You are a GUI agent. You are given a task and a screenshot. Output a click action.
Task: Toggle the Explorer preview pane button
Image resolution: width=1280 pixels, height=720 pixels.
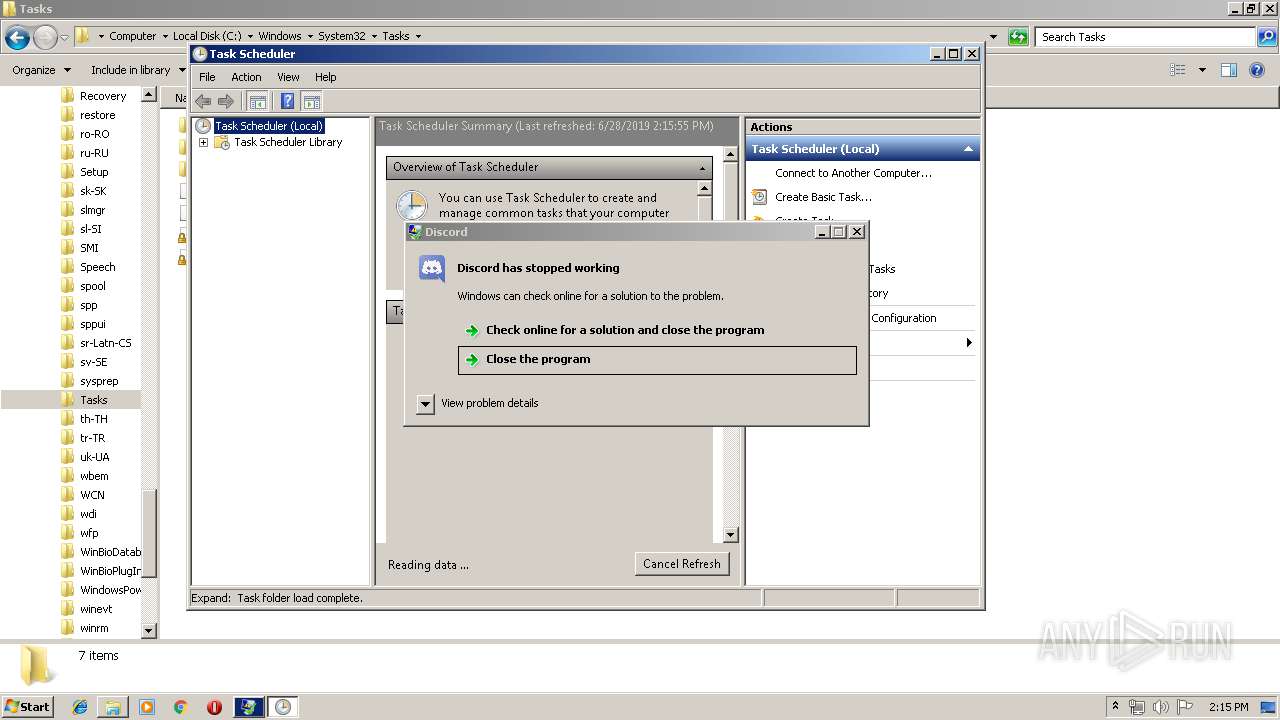click(x=1229, y=70)
